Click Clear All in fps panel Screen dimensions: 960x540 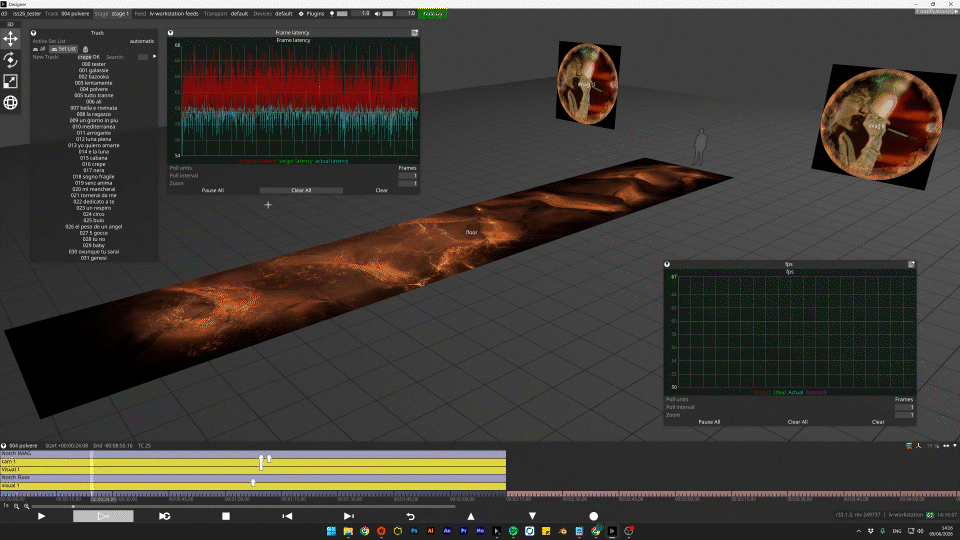point(797,422)
